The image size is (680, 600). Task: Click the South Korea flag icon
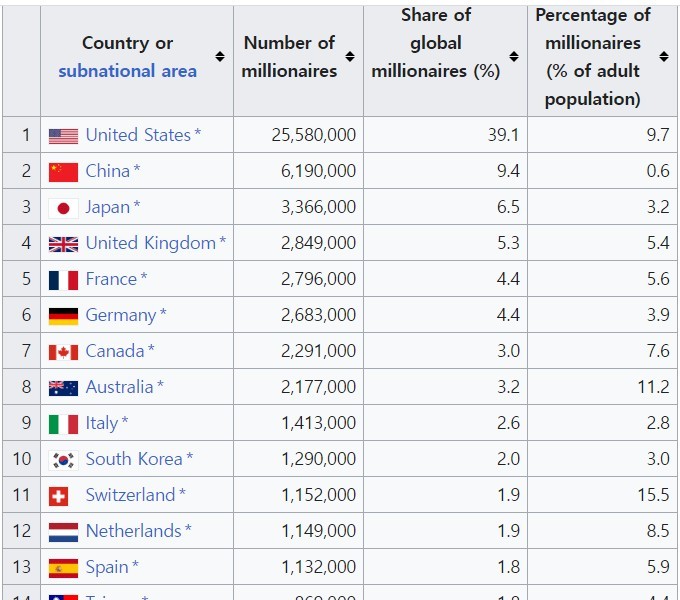tap(63, 459)
